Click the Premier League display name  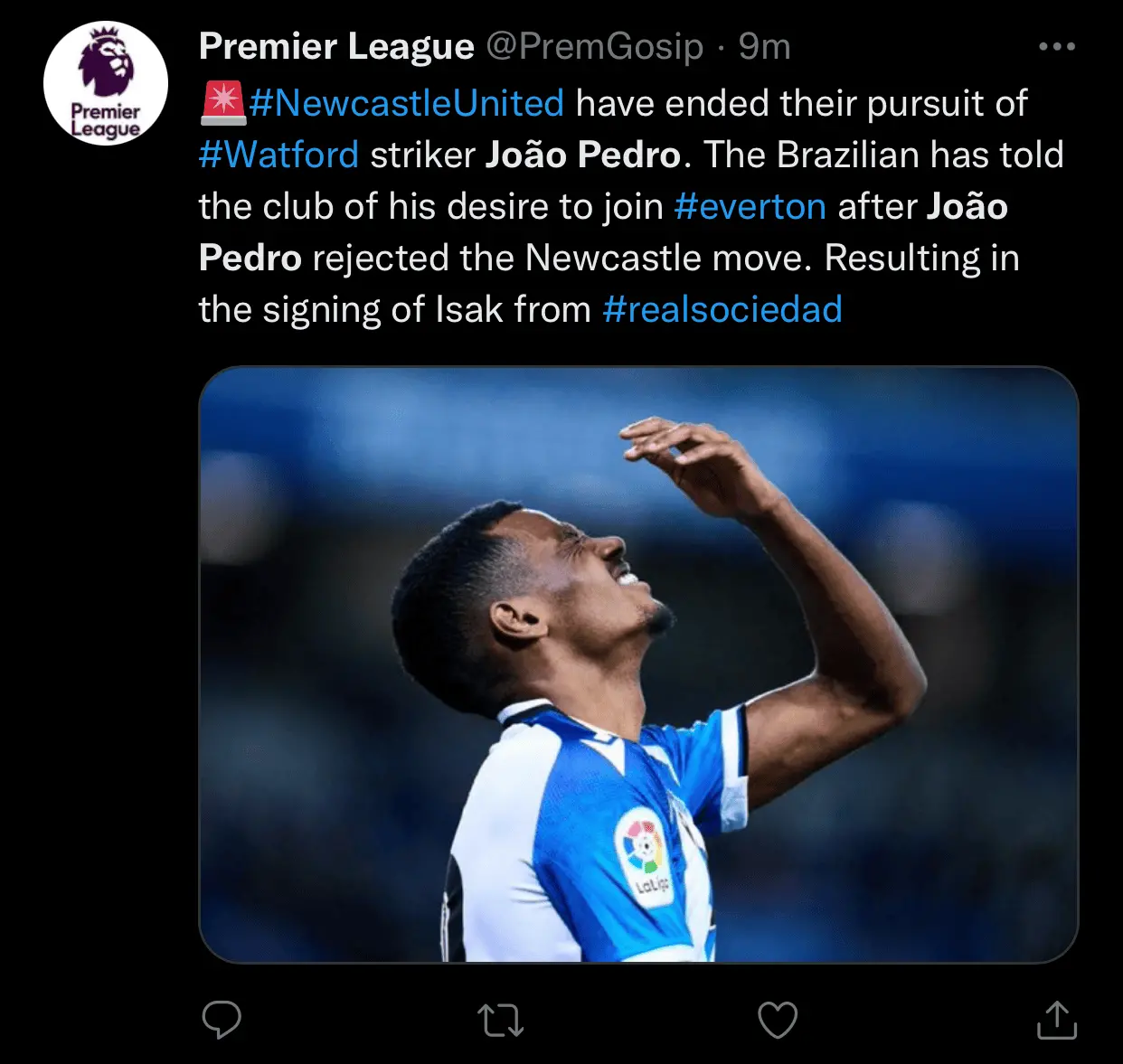[336, 46]
